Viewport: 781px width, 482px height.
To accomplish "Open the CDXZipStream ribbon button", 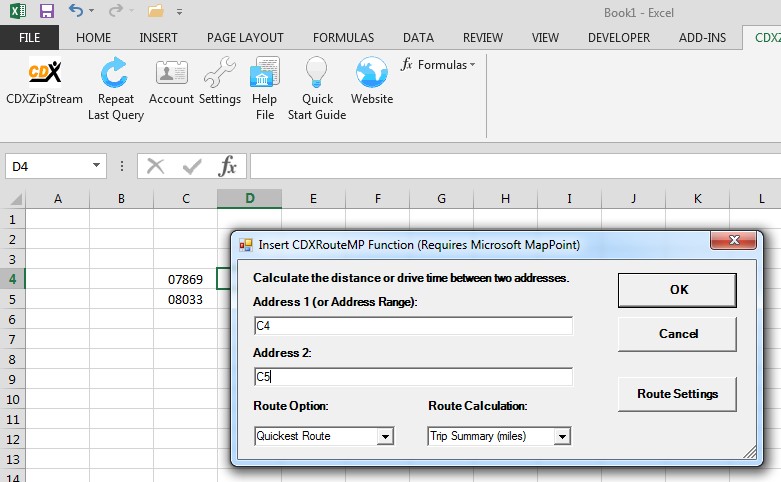I will pos(44,81).
